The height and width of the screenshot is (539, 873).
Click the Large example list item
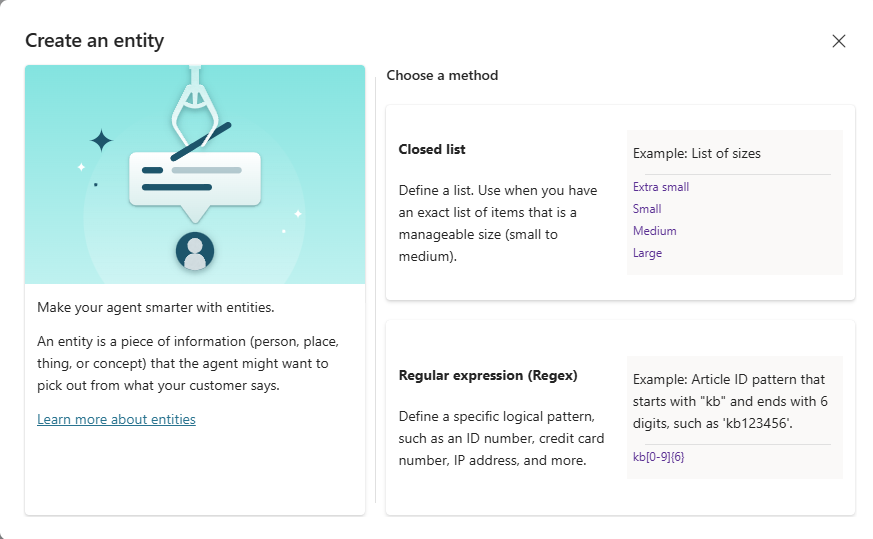tap(647, 253)
